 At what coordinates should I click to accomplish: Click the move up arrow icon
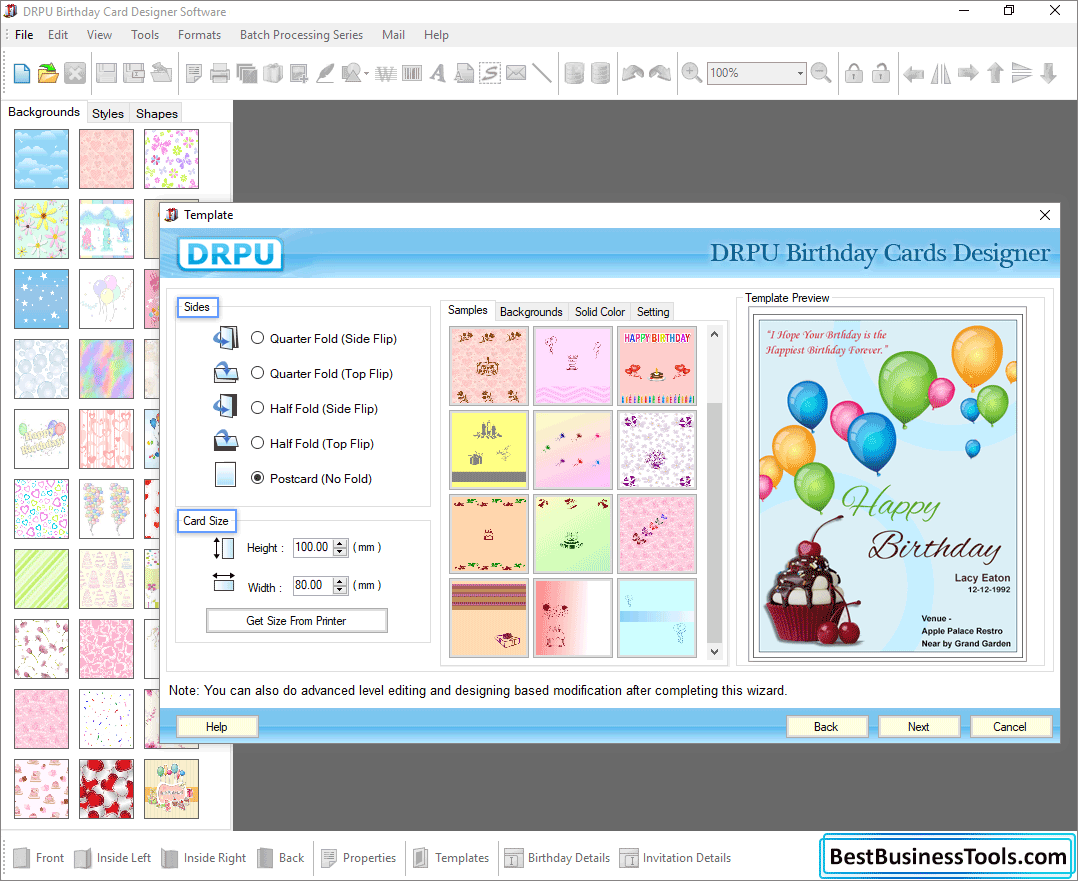(995, 73)
